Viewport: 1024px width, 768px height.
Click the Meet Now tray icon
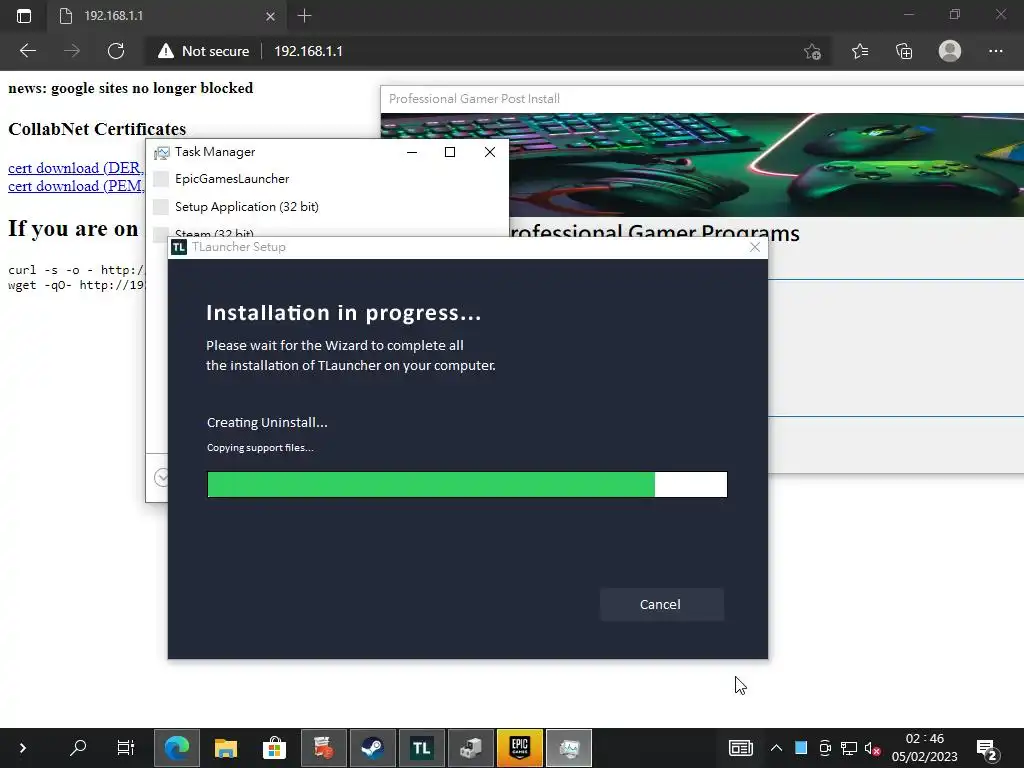coord(825,748)
